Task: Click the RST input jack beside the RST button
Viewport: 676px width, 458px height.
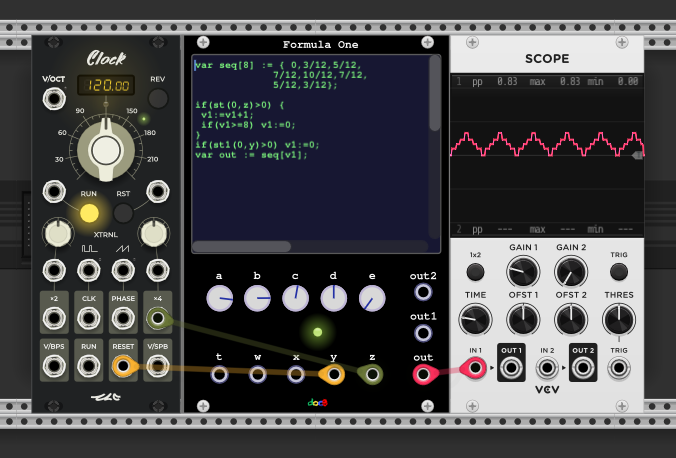Action: pyautogui.click(x=157, y=191)
